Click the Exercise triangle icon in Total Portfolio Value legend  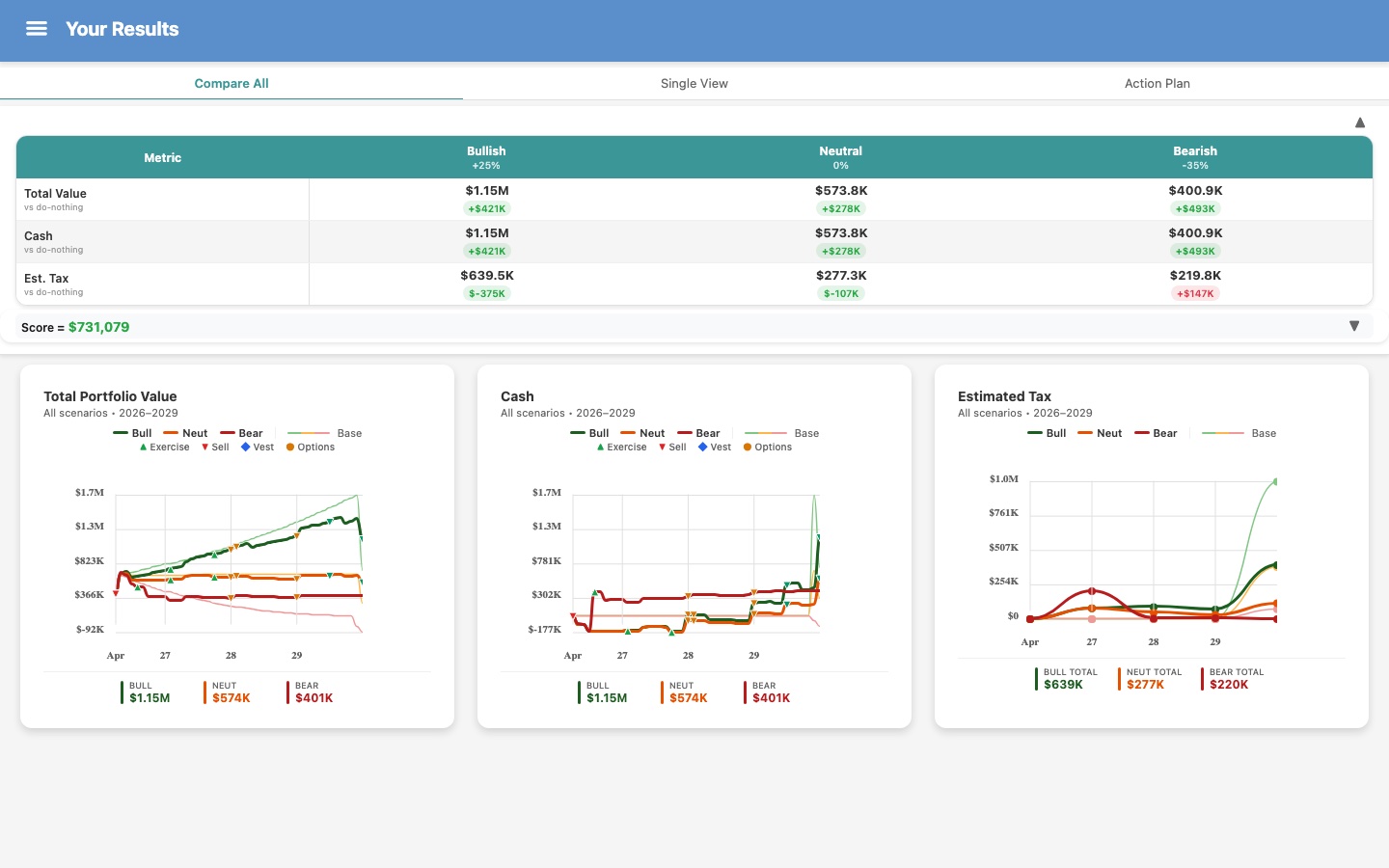click(143, 447)
